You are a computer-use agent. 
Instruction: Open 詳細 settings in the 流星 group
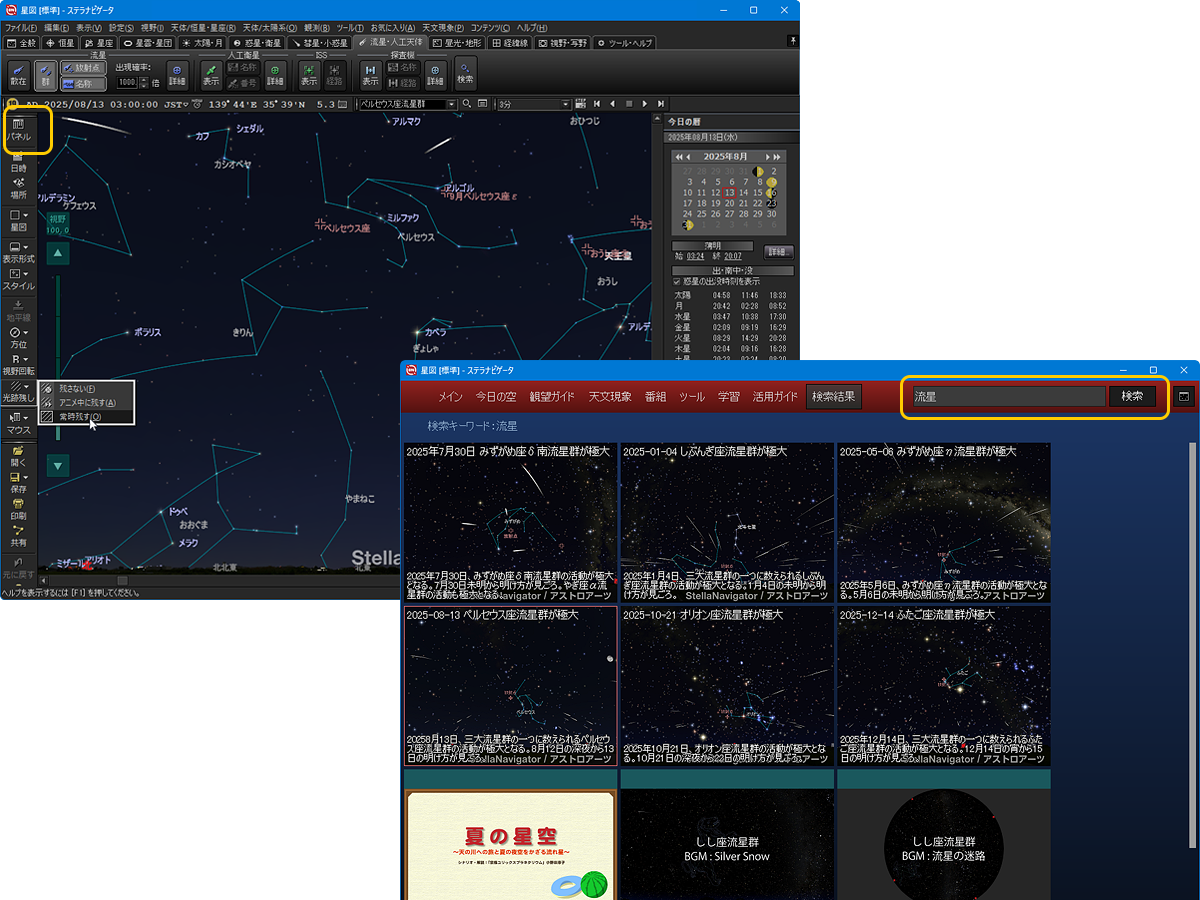pos(177,75)
